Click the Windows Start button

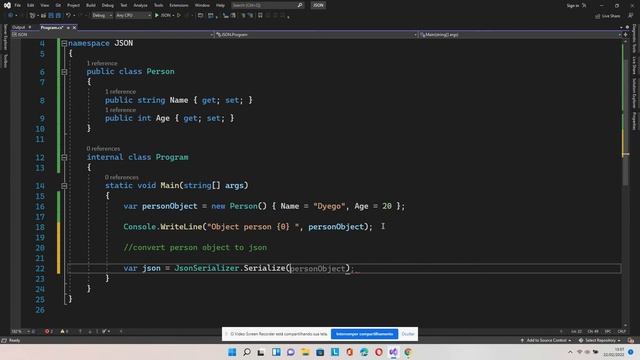(232, 352)
